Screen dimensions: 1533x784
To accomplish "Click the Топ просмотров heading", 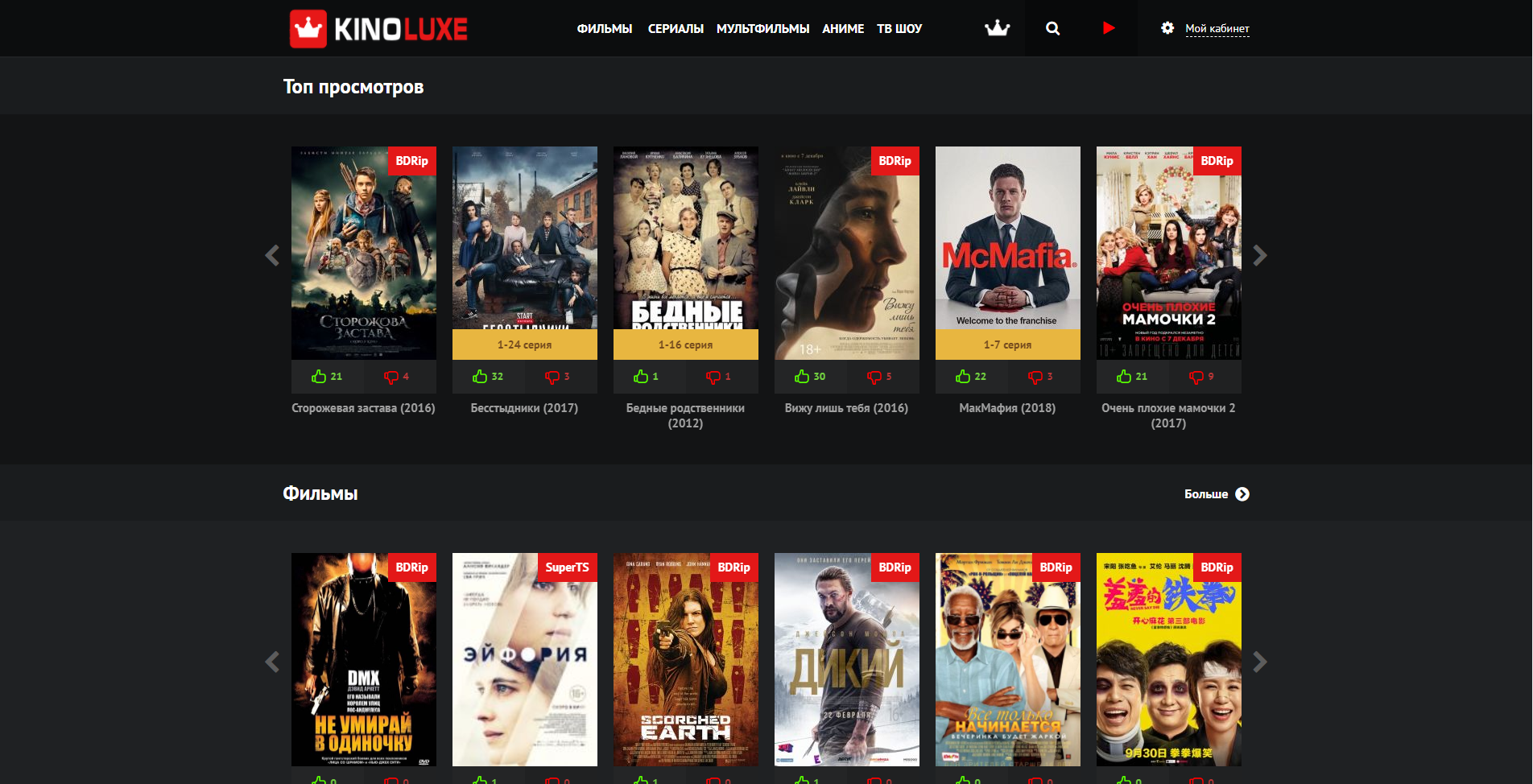I will 353,87.
